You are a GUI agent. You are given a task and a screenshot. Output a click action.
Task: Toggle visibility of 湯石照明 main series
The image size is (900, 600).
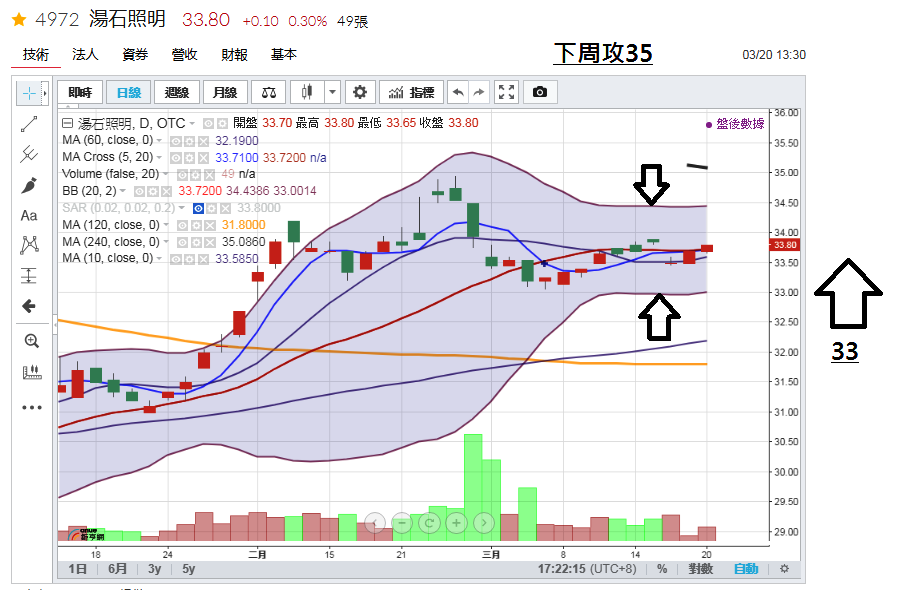coord(208,123)
